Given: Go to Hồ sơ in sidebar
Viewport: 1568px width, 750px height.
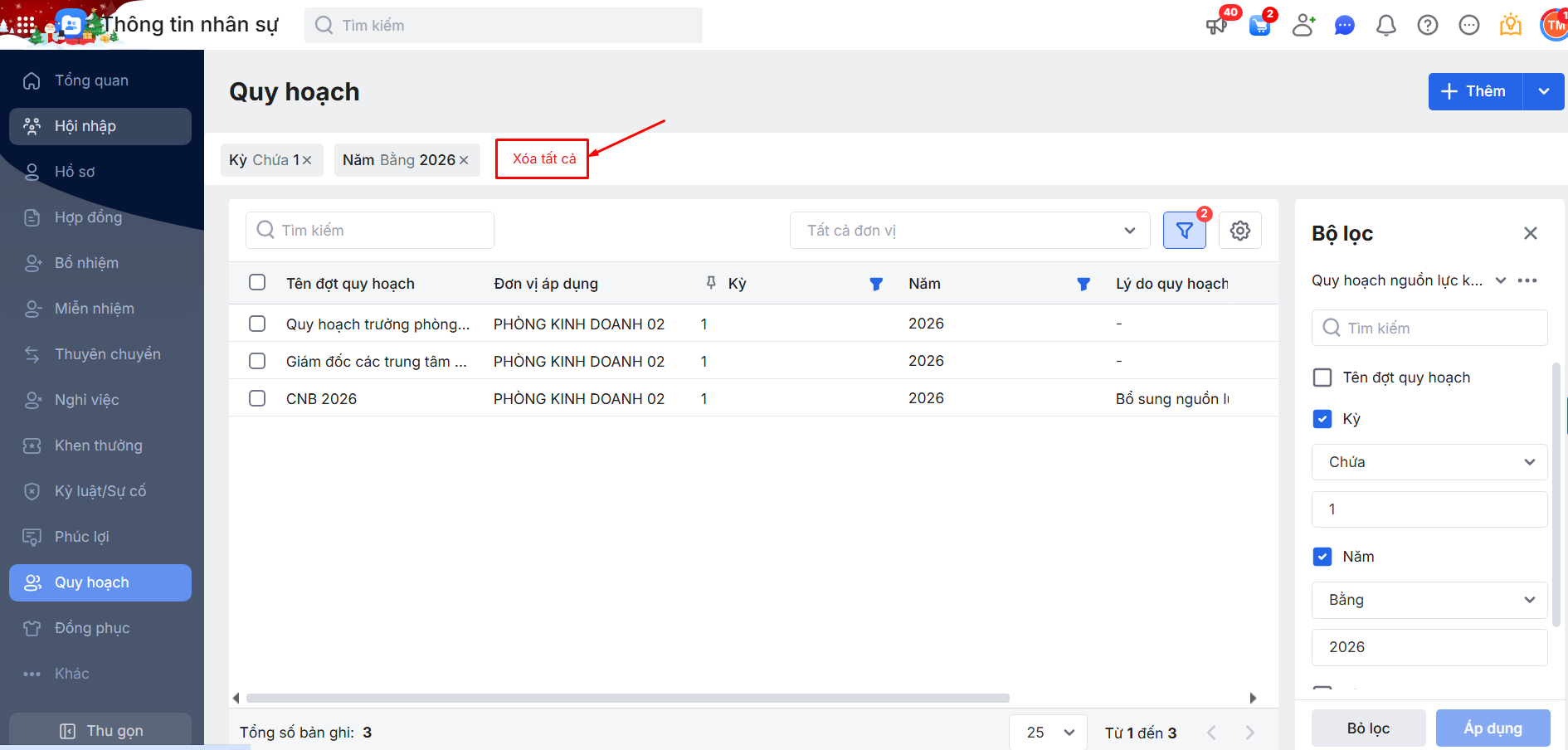Looking at the screenshot, I should [x=75, y=172].
